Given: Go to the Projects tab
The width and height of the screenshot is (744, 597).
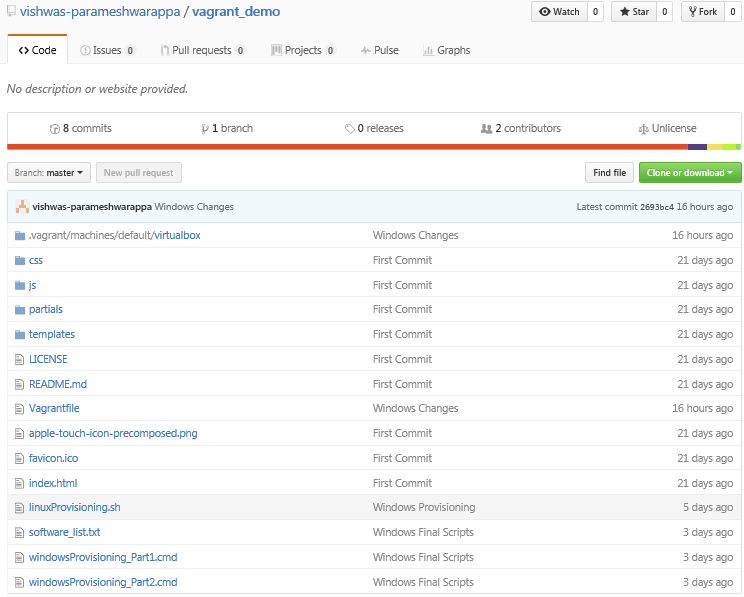Looking at the screenshot, I should coord(304,50).
